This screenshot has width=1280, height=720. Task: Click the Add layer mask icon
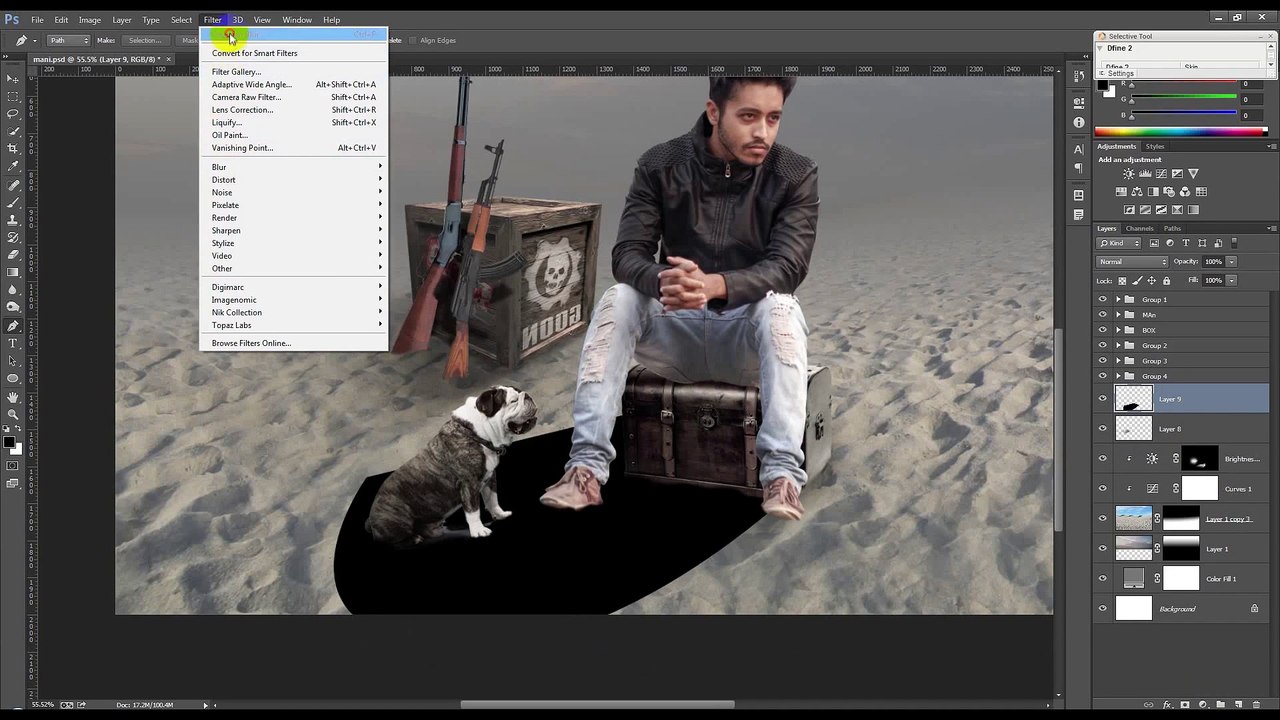point(1185,705)
